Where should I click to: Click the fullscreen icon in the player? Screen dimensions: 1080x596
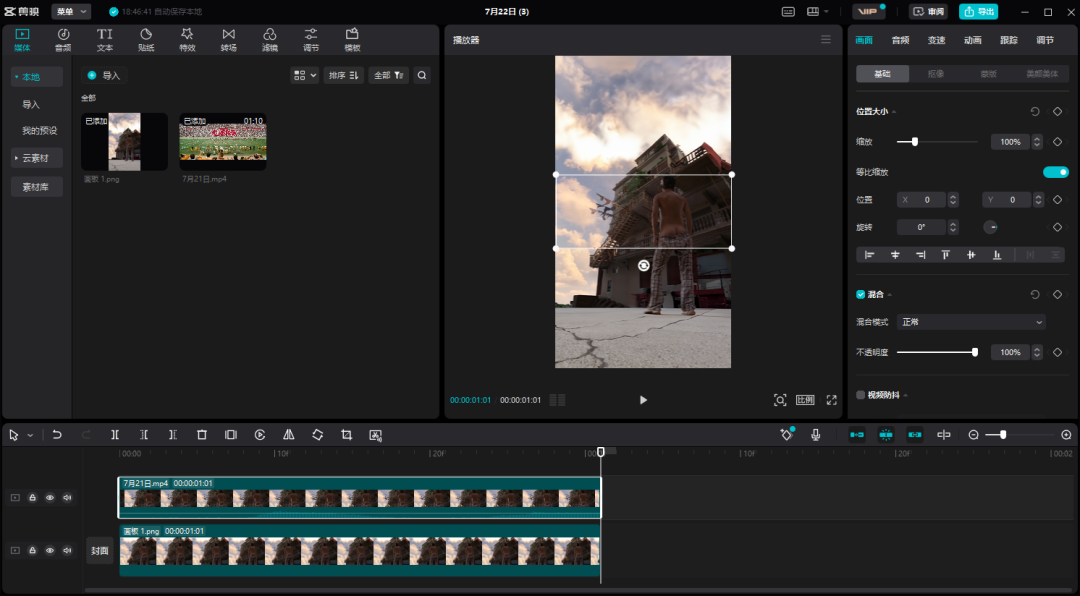(831, 400)
